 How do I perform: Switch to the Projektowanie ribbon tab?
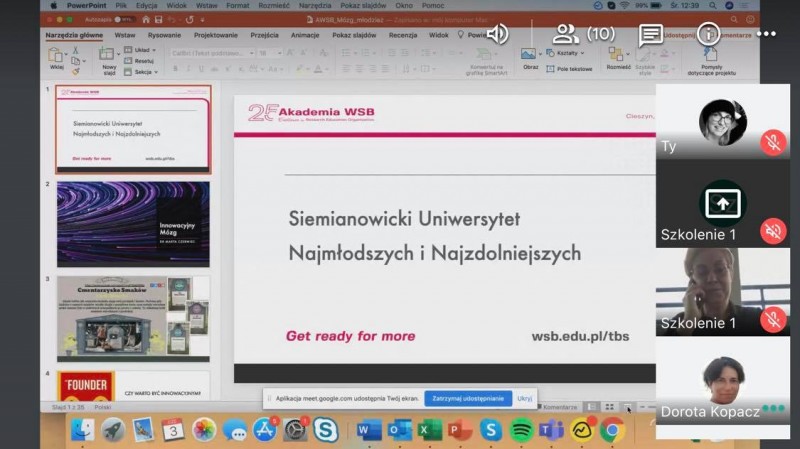tap(216, 35)
